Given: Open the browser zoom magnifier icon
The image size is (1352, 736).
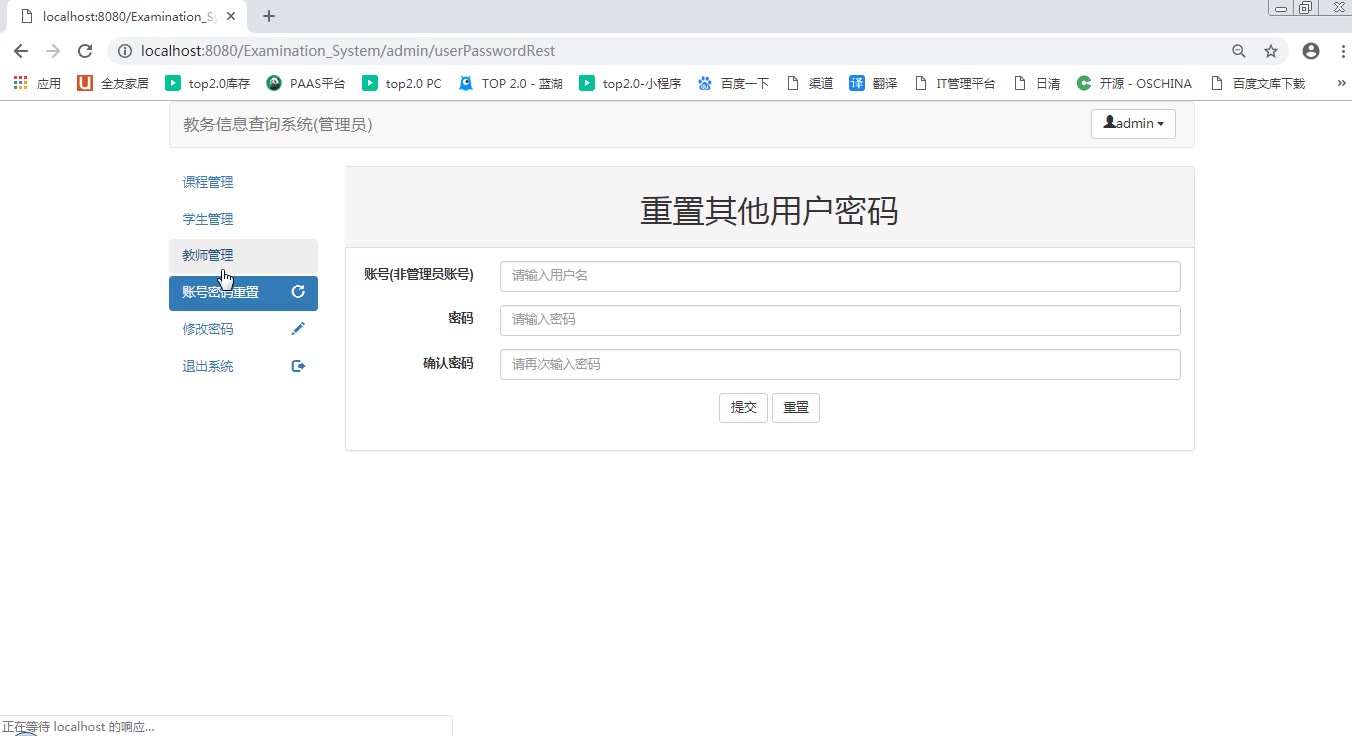Looking at the screenshot, I should [1239, 51].
